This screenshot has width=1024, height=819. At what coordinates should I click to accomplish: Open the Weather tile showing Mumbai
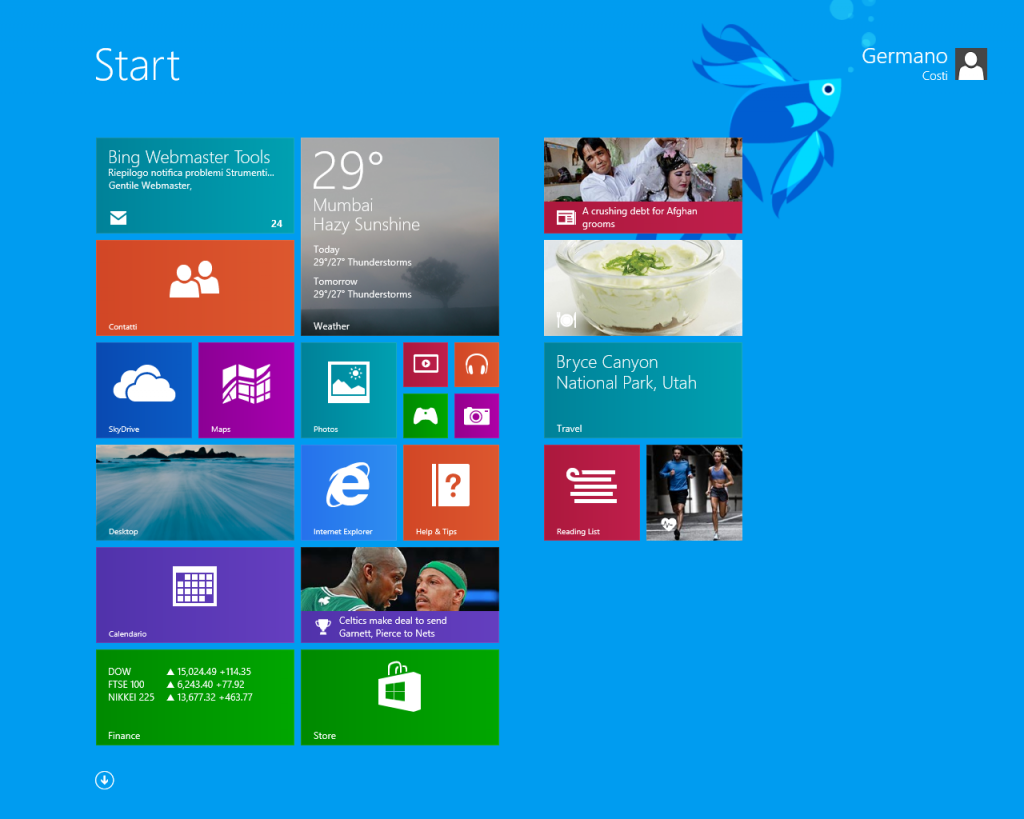click(400, 236)
